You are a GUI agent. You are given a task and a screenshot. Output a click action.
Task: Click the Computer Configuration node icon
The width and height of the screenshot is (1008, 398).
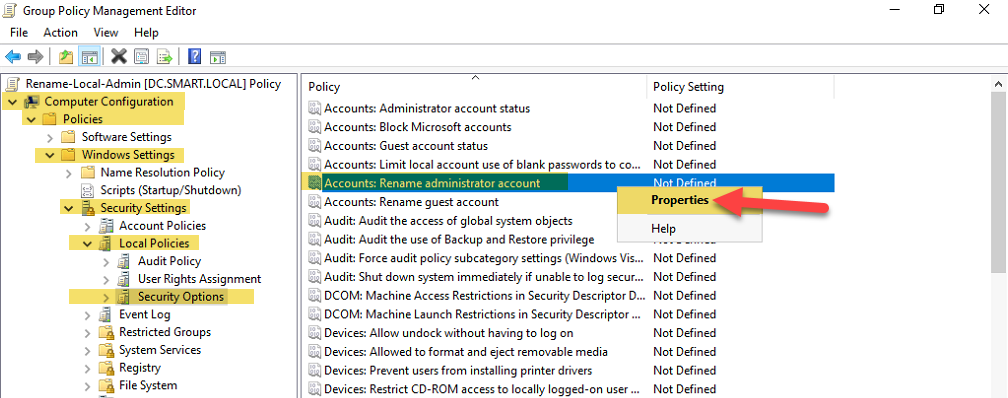click(x=32, y=102)
